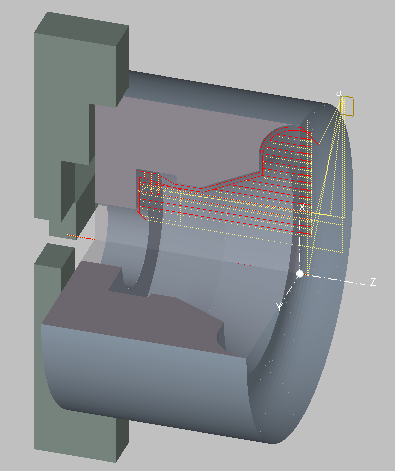Select yellow dotted tool holder rectangle
The width and height of the screenshot is (395, 471).
click(x=328, y=233)
